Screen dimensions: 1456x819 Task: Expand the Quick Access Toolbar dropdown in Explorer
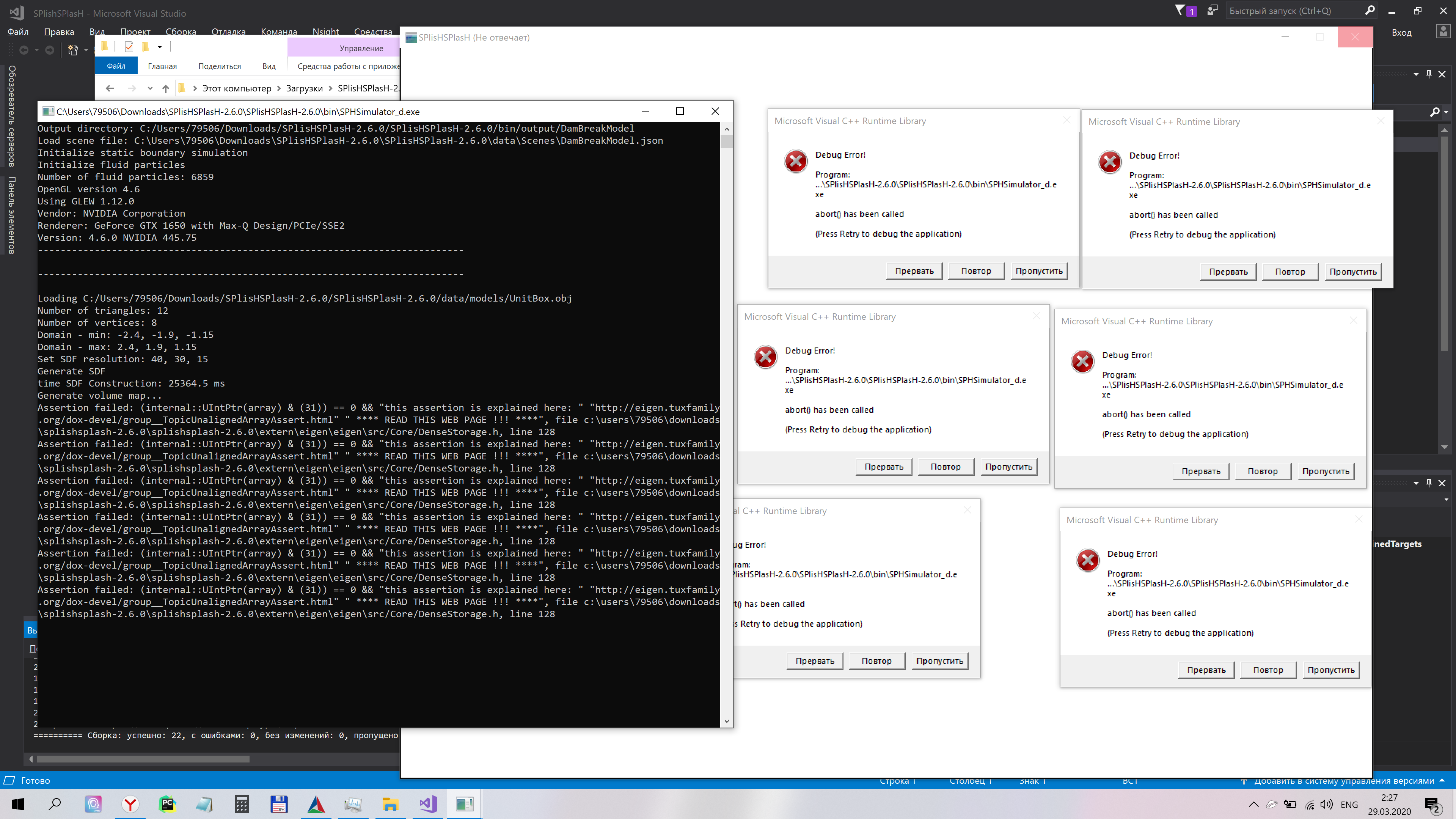tap(160, 46)
